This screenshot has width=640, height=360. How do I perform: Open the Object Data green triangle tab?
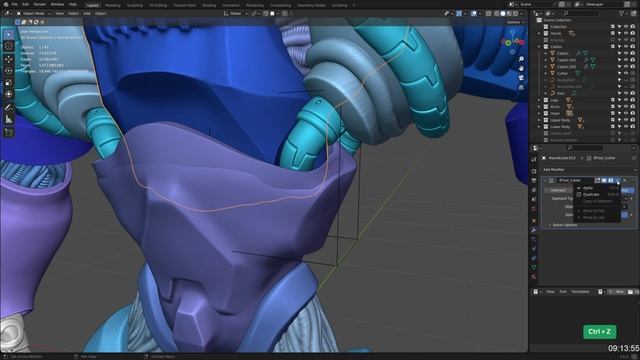pyautogui.click(x=534, y=267)
